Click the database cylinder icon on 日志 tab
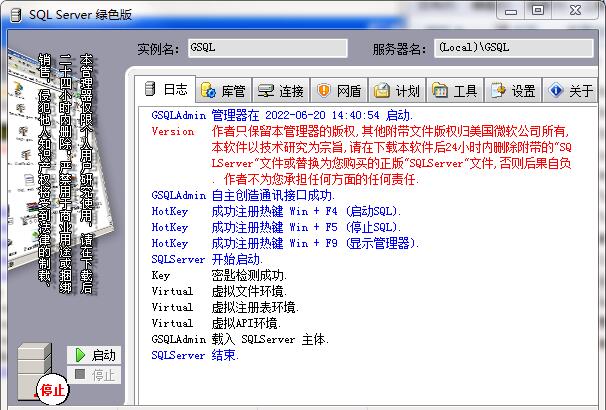 [x=150, y=89]
